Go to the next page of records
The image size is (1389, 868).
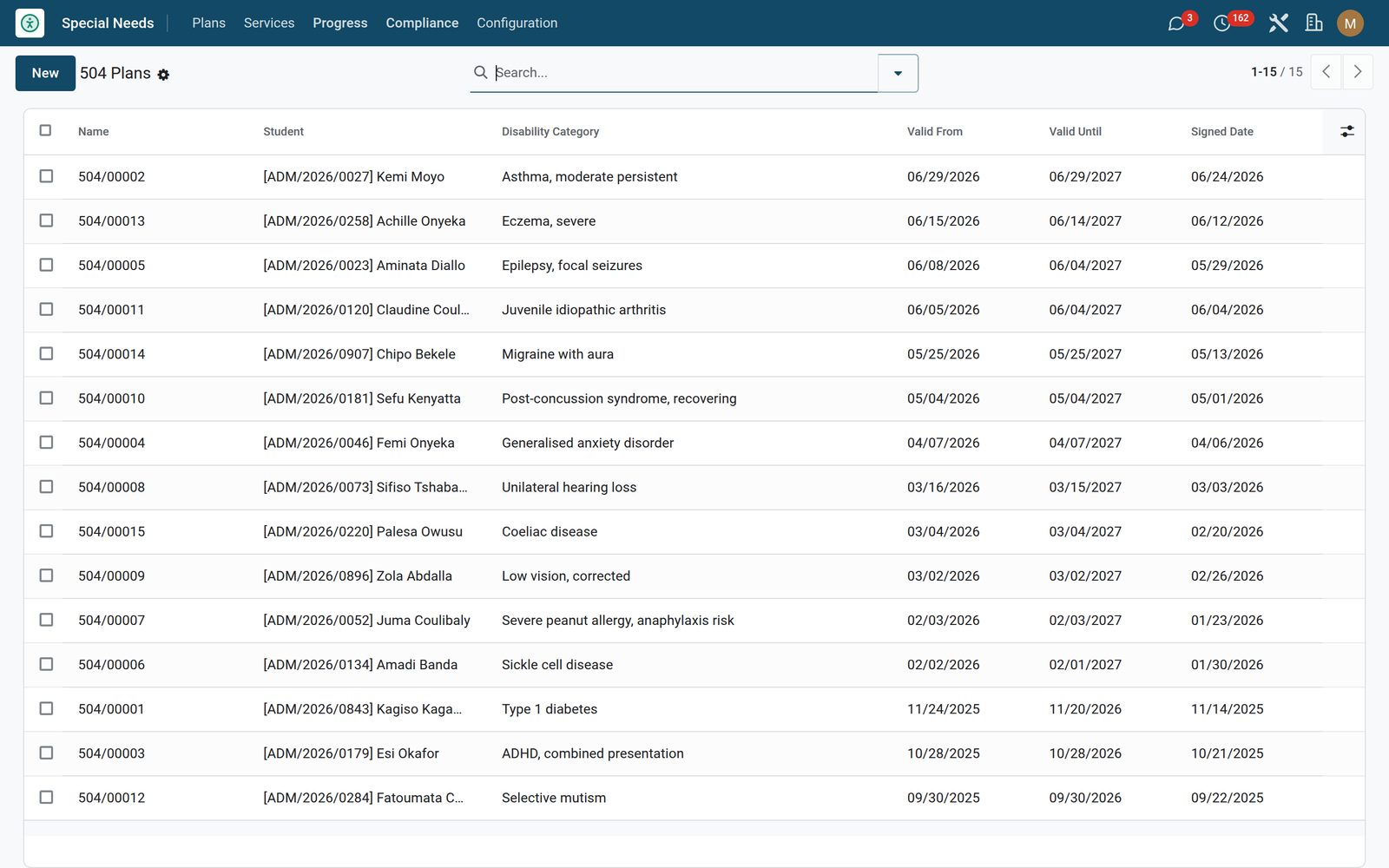point(1358,72)
